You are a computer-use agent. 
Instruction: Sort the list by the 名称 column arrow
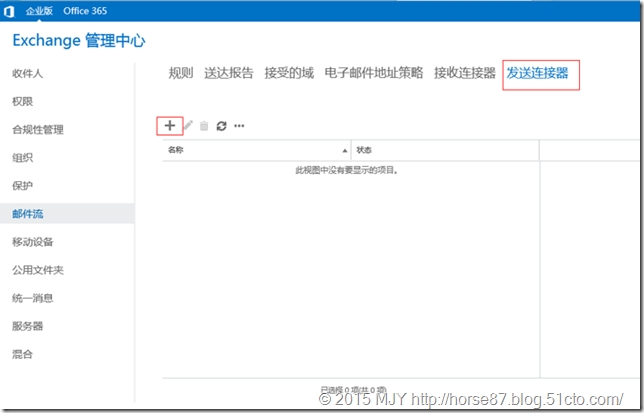pyautogui.click(x=345, y=150)
